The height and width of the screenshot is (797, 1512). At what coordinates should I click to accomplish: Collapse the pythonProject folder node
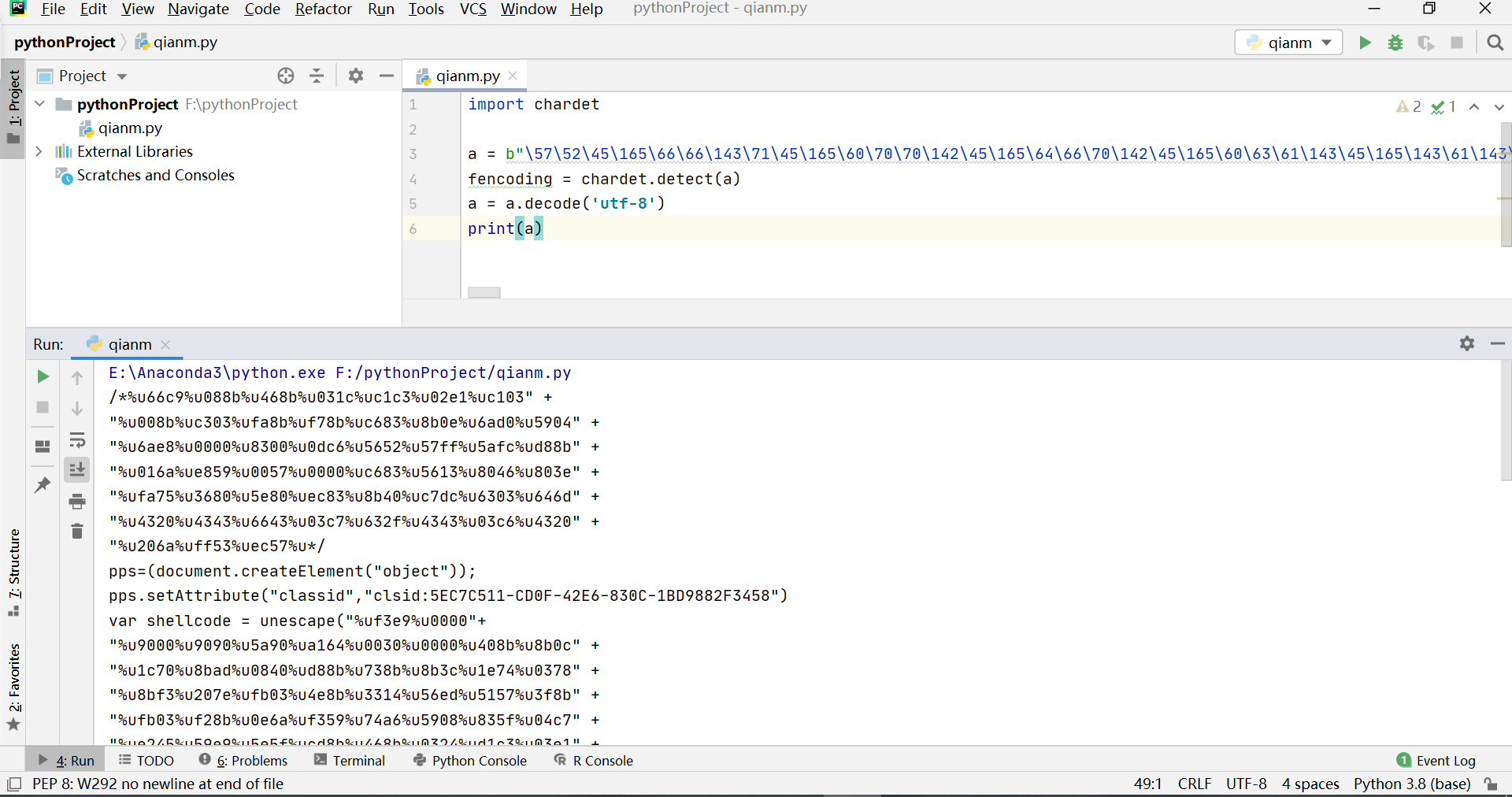[39, 104]
